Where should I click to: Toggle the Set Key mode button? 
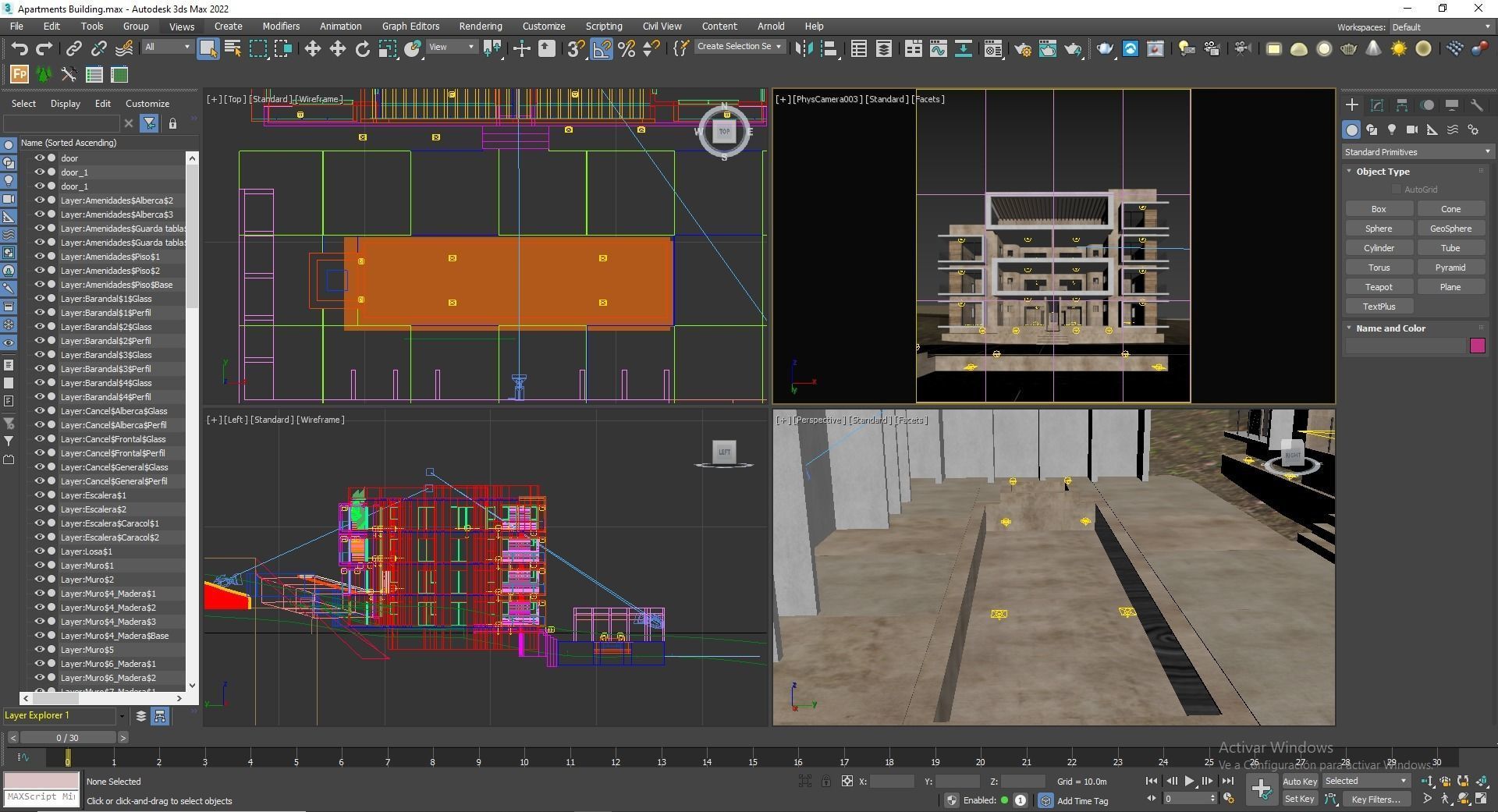coord(1299,799)
